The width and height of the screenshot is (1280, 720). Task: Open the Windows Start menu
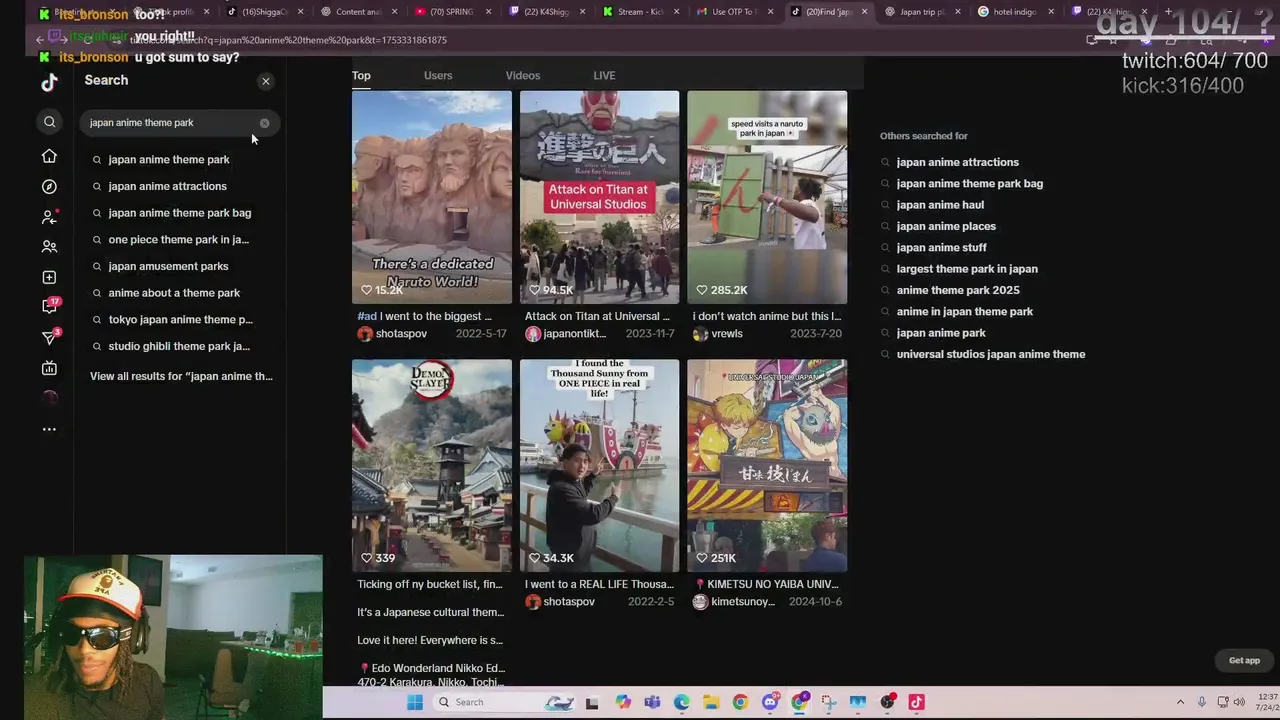415,702
